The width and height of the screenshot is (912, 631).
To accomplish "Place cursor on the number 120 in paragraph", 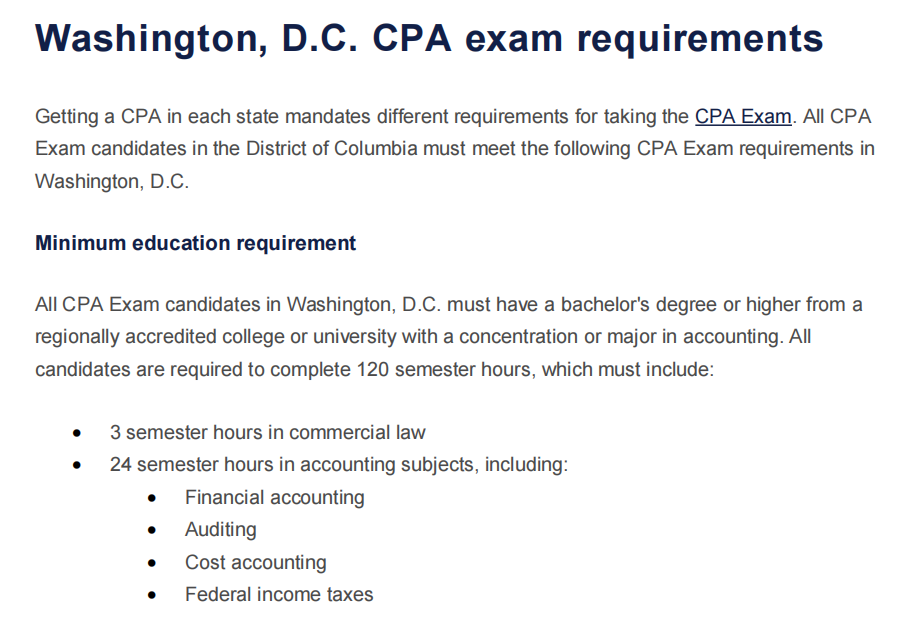I will 372,369.
